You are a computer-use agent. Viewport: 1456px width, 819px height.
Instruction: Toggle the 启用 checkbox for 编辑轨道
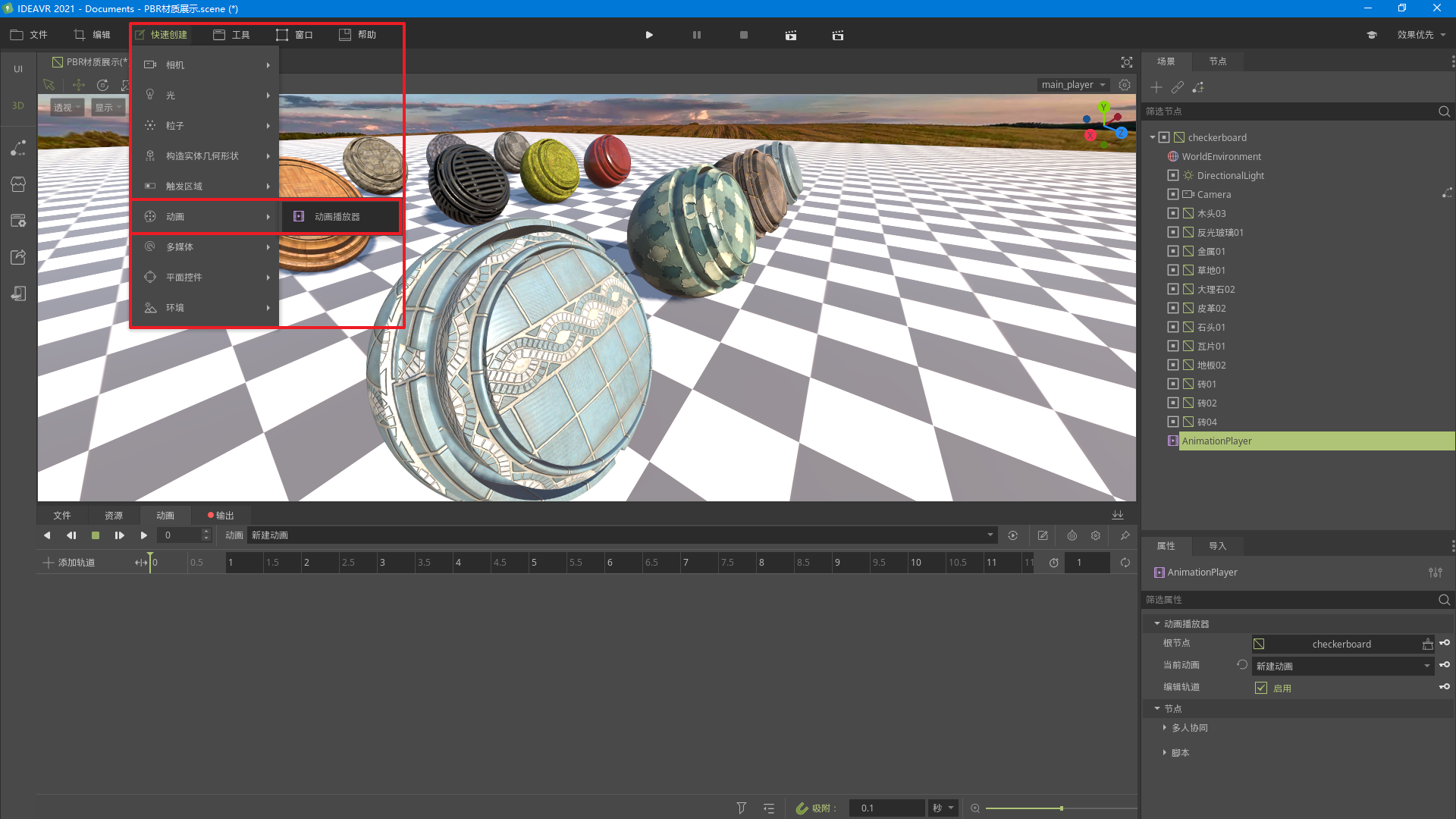[1261, 688]
